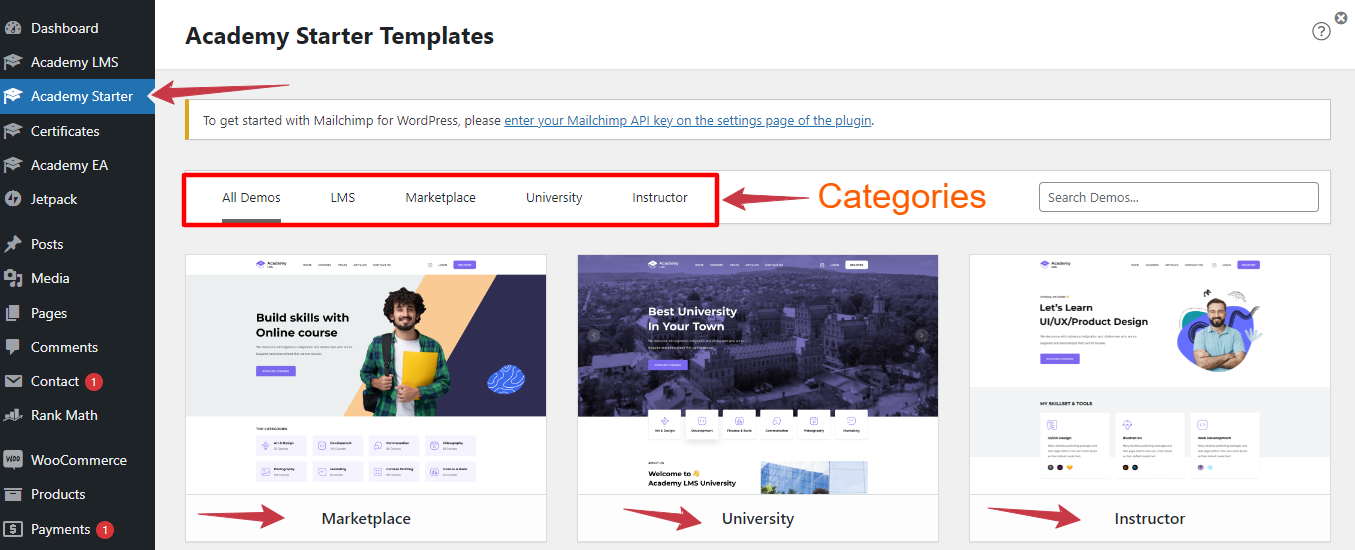Follow the Mailchimp API key settings link

[x=688, y=120]
